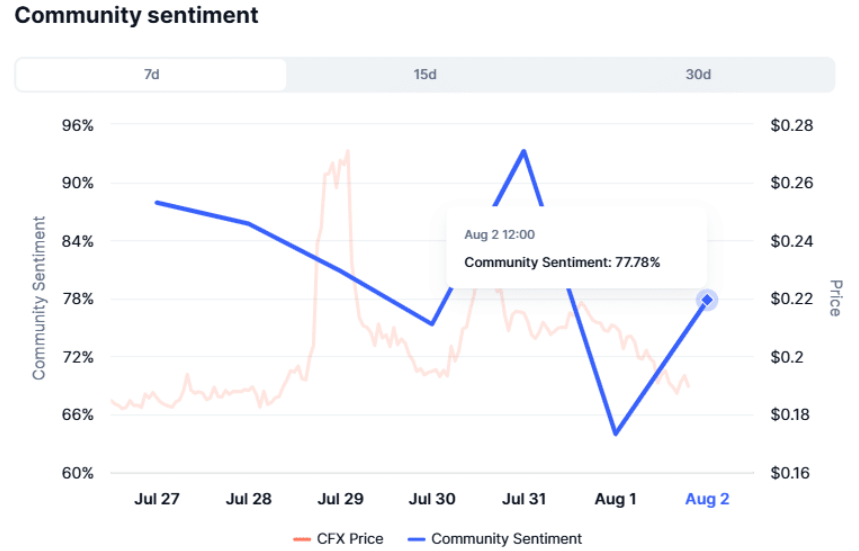Image resolution: width=859 pixels, height=551 pixels.
Task: Click the Jul 30 sentiment dip point
Action: 432,324
